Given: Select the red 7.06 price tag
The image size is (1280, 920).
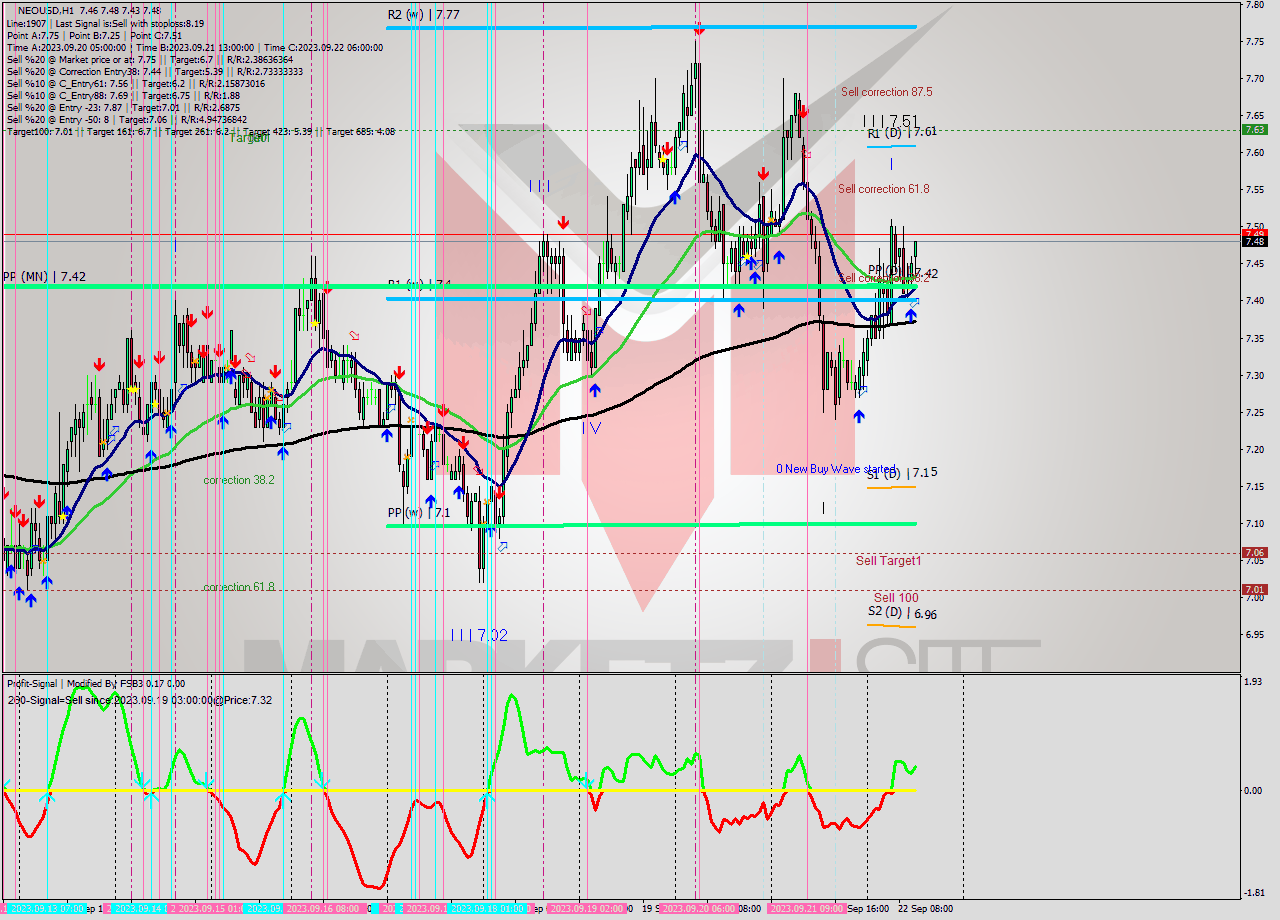Looking at the screenshot, I should [1254, 552].
